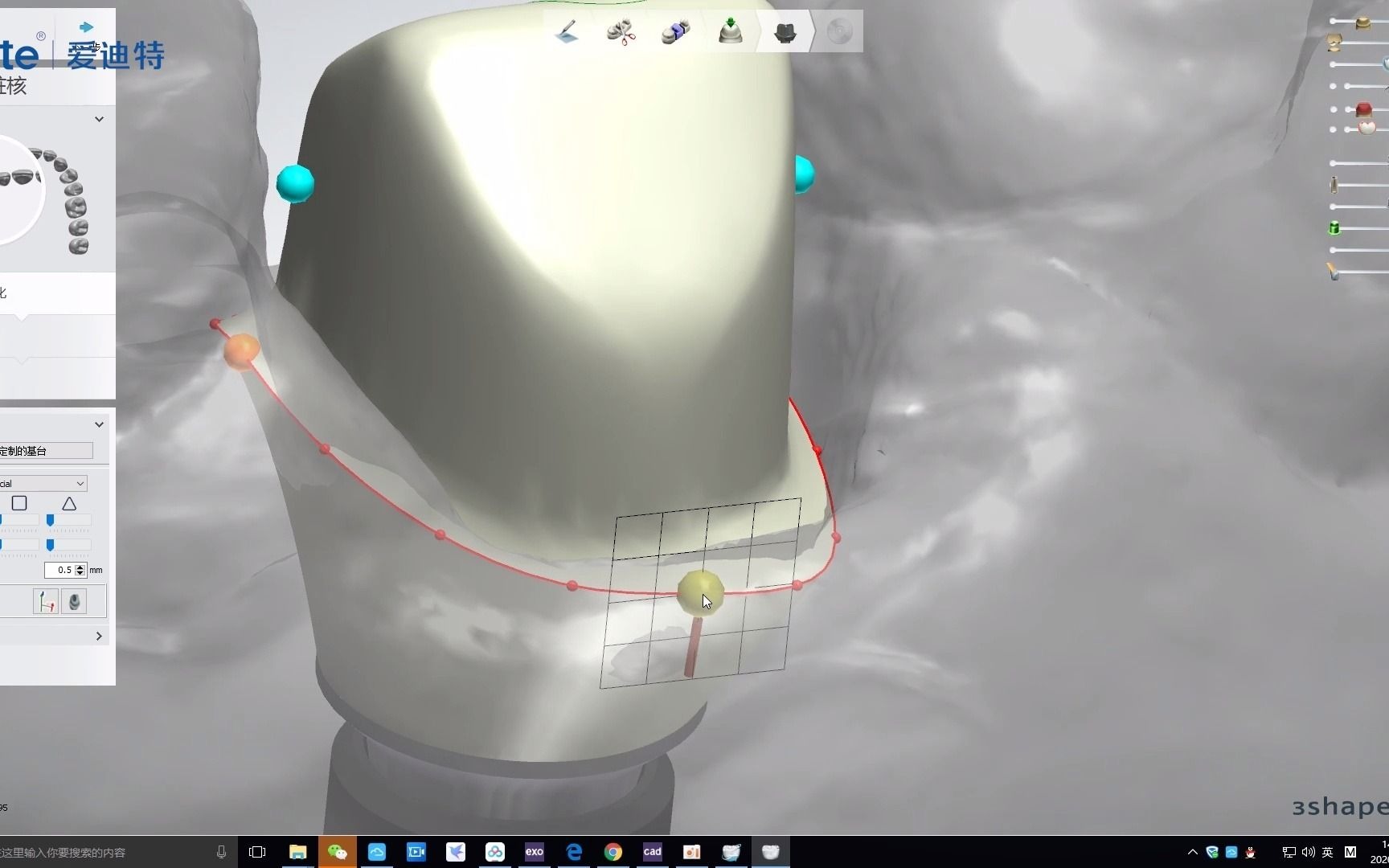
Task: Open the screen recorder app on the taskbar
Action: (x=416, y=852)
